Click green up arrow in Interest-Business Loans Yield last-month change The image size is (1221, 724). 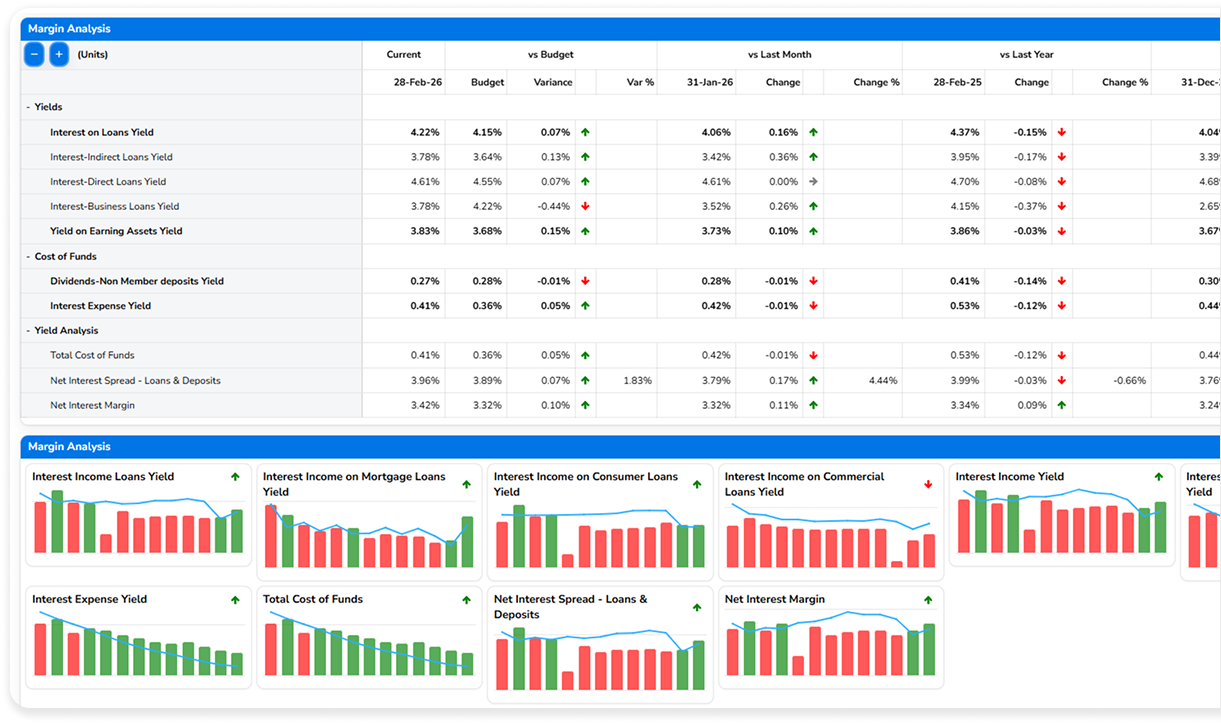click(813, 207)
